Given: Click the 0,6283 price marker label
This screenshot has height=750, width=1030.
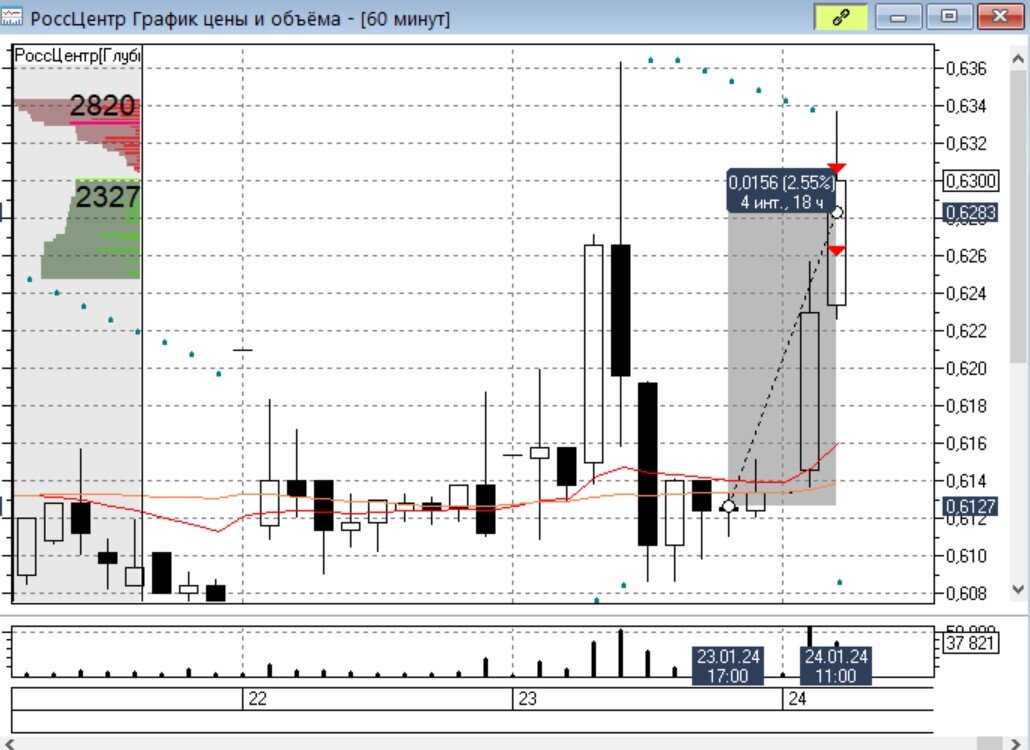Looking at the screenshot, I should (x=971, y=213).
